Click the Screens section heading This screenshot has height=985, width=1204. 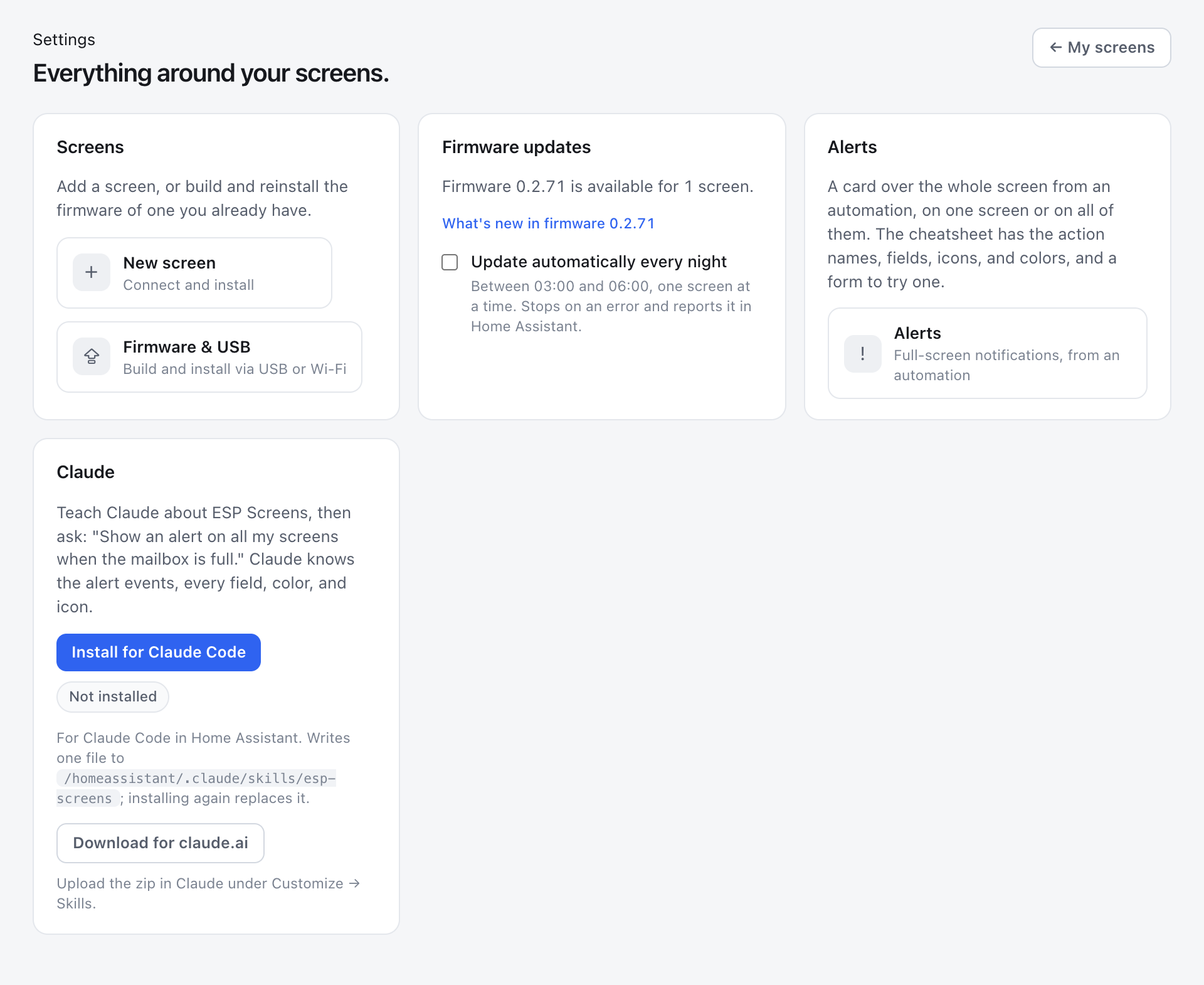90,147
